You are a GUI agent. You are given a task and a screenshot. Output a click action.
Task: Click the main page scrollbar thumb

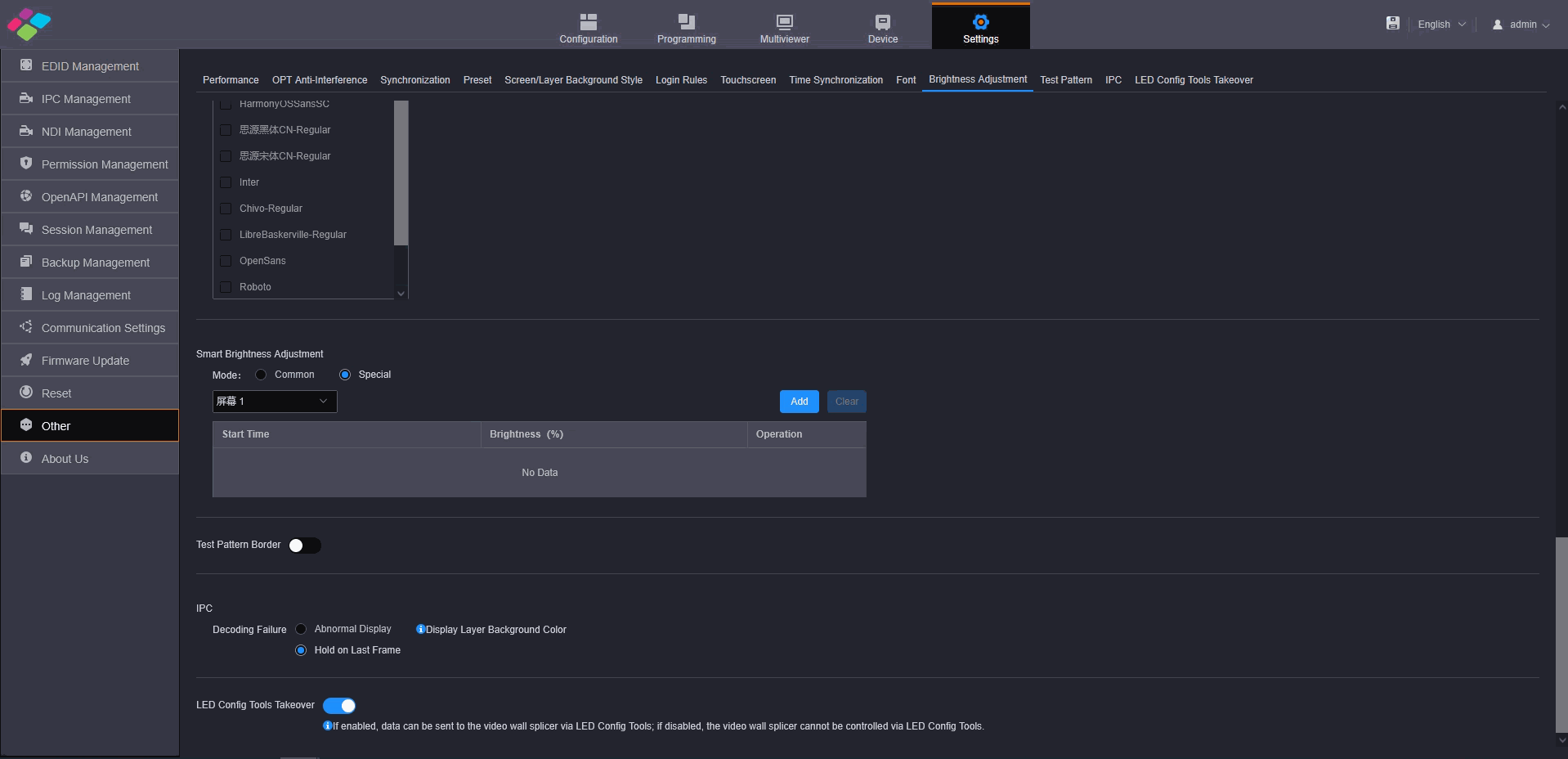[x=1561, y=635]
